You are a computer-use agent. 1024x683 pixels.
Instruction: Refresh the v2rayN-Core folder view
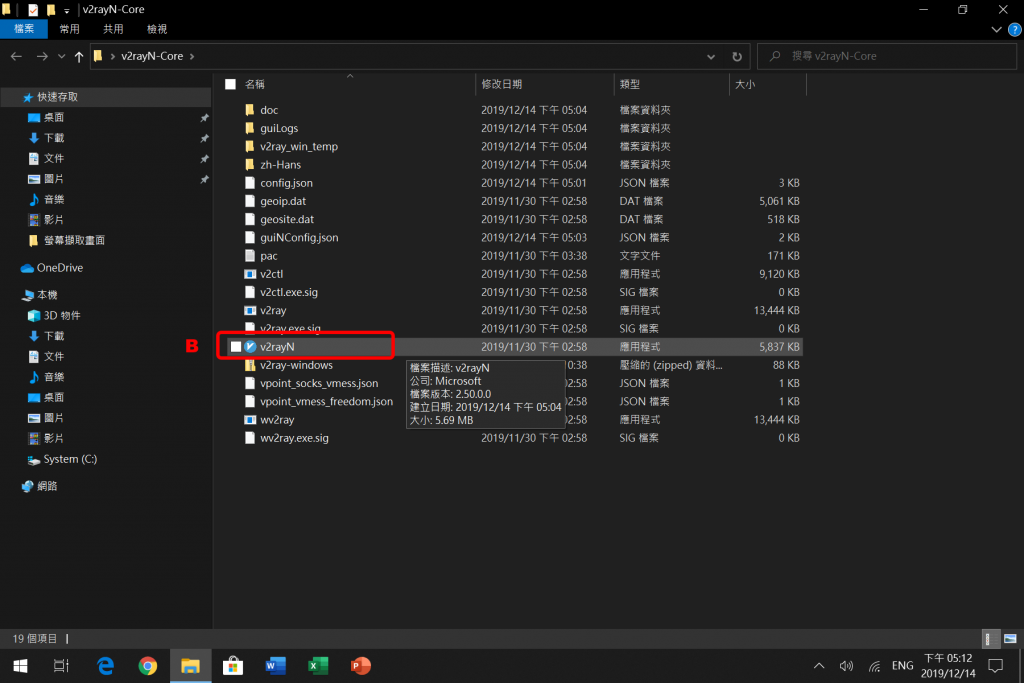coord(737,56)
